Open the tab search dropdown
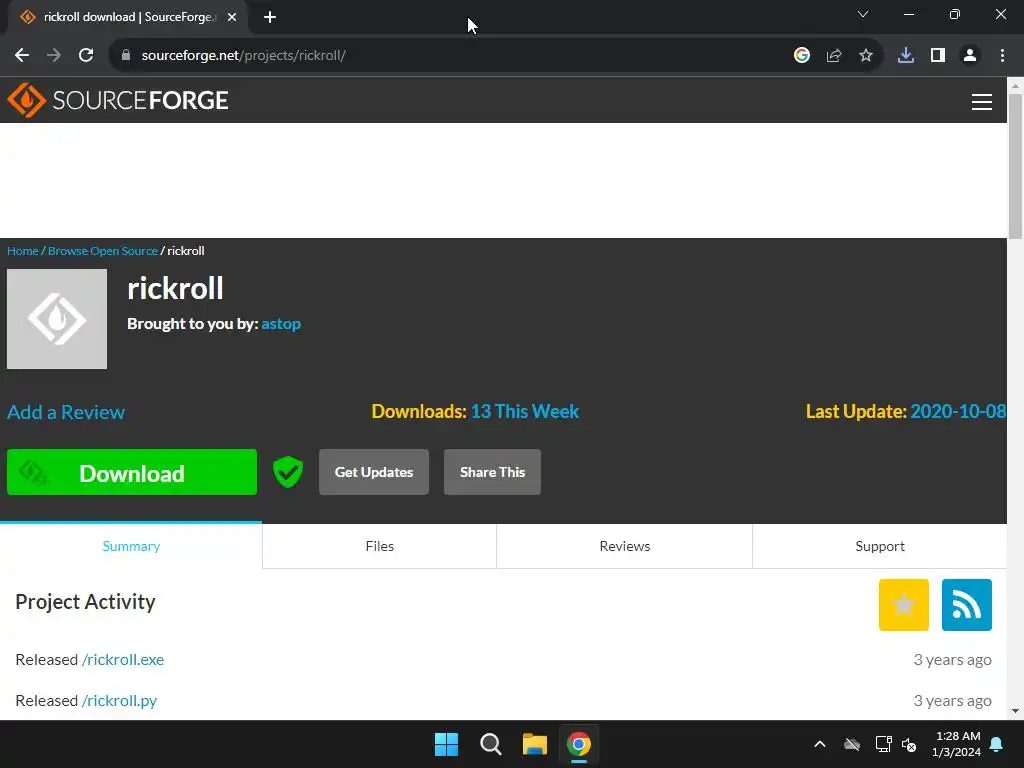The height and width of the screenshot is (768, 1024). tap(863, 14)
